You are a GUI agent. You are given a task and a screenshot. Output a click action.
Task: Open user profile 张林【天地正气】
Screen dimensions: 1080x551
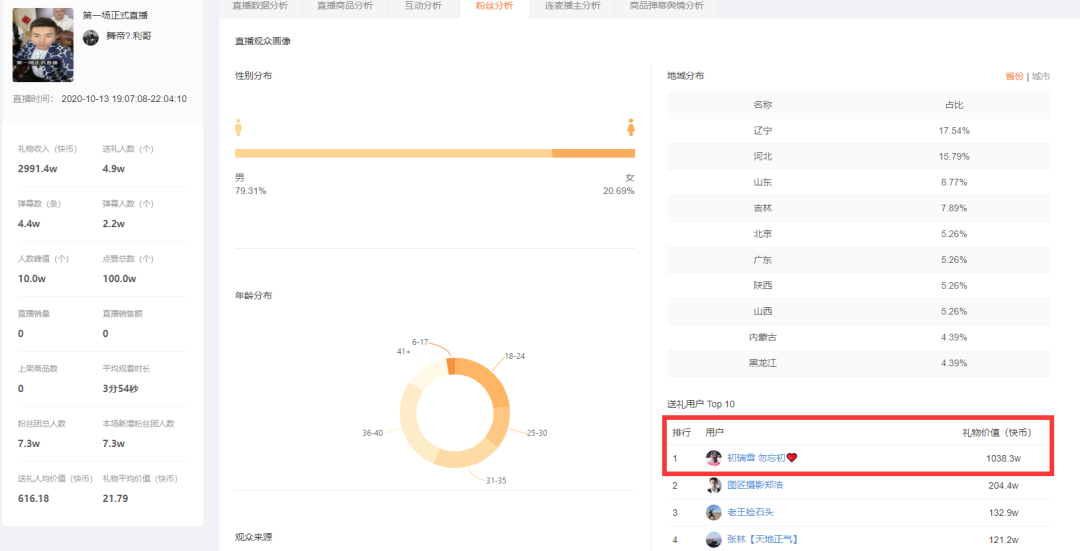tap(762, 539)
